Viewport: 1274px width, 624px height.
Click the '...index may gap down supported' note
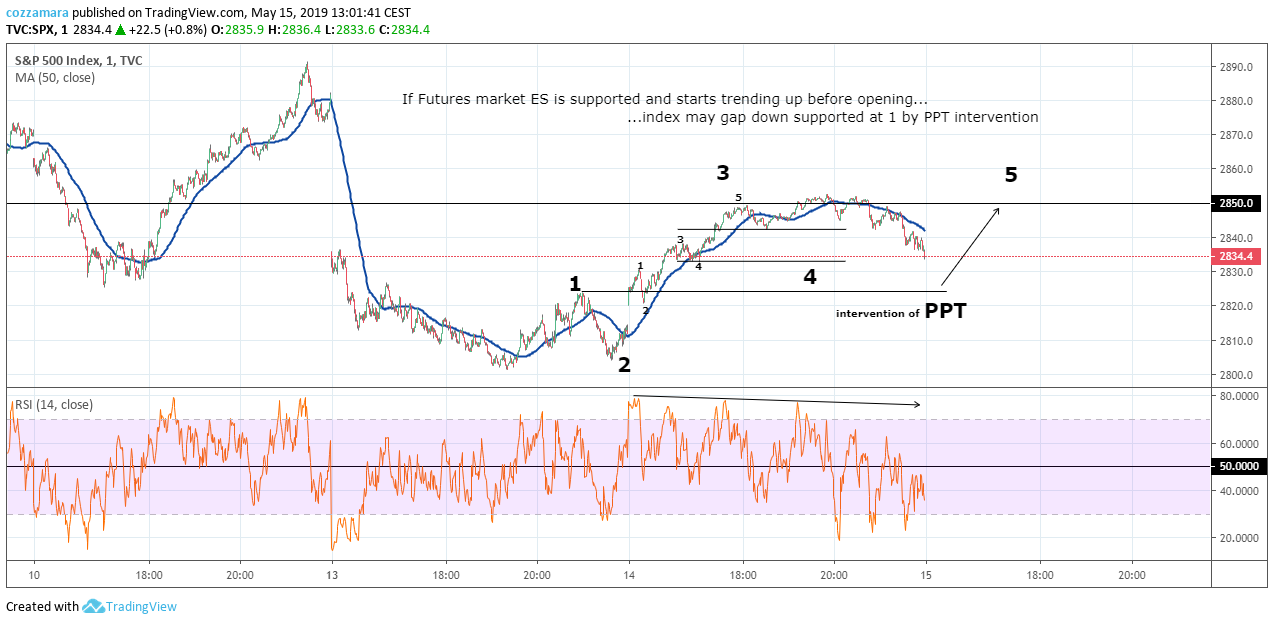[832, 117]
